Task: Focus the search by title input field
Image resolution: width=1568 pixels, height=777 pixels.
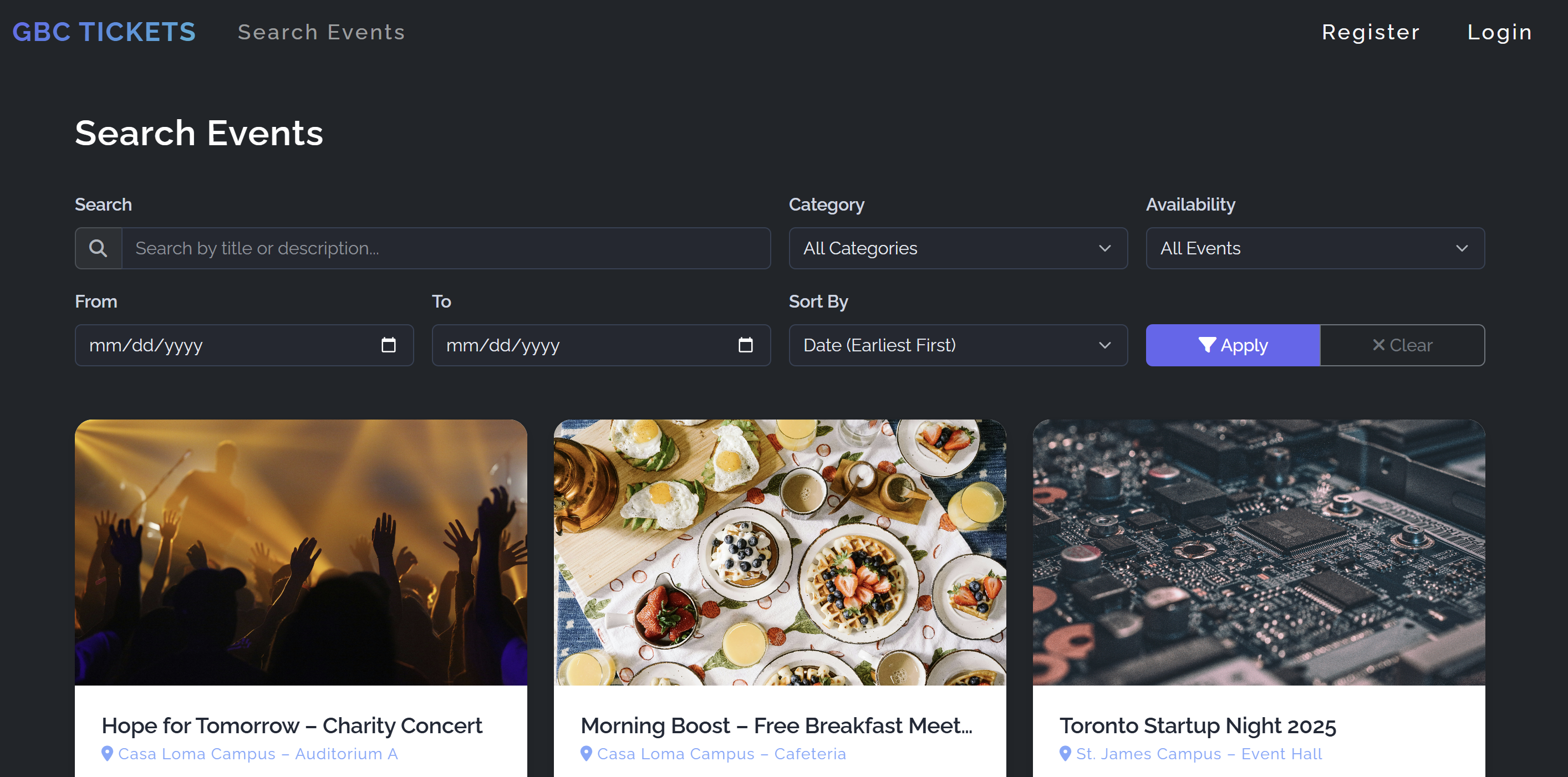Action: point(446,248)
